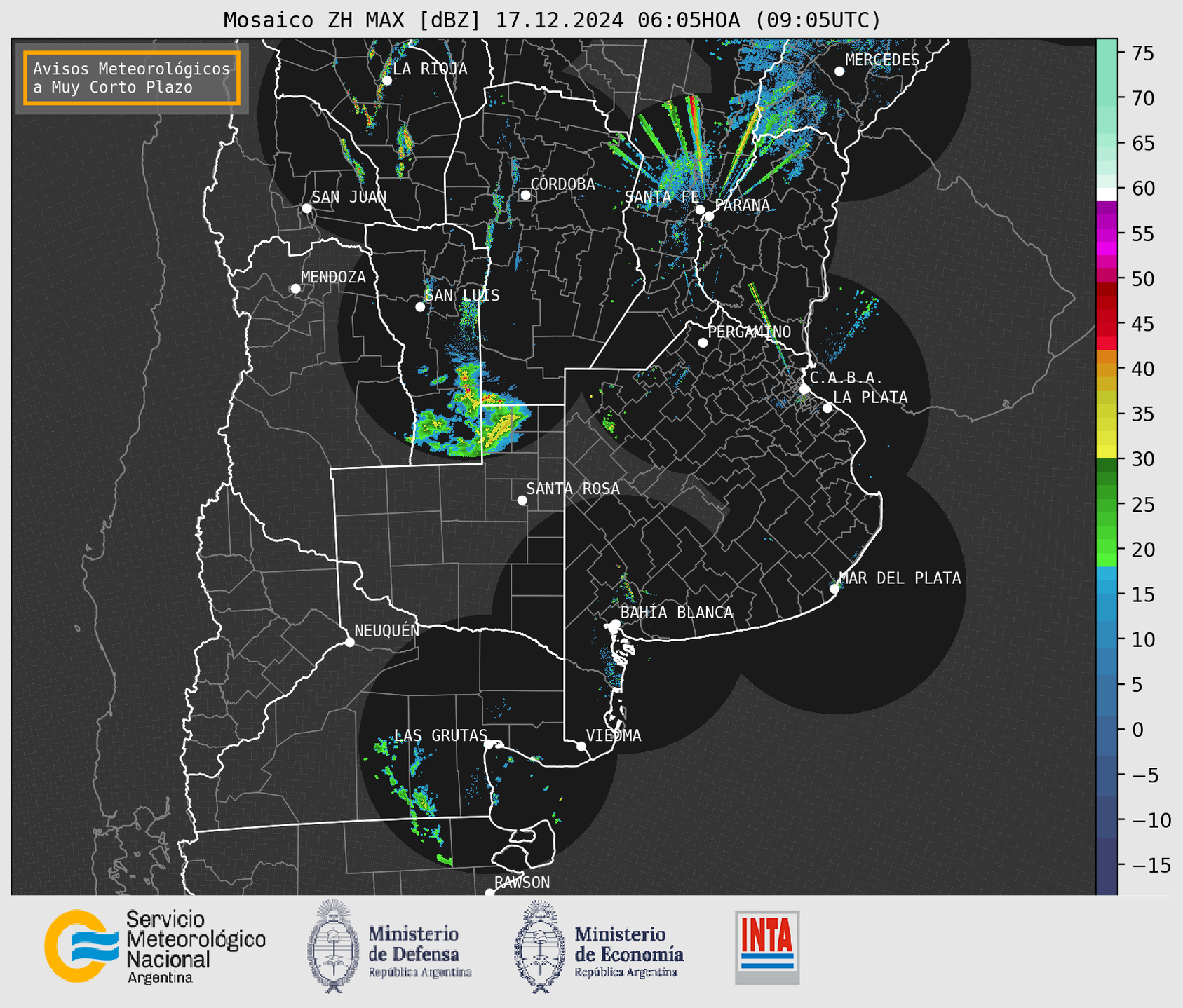Click the 75 label on the color scale
This screenshot has width=1183, height=1008.
click(x=1142, y=53)
